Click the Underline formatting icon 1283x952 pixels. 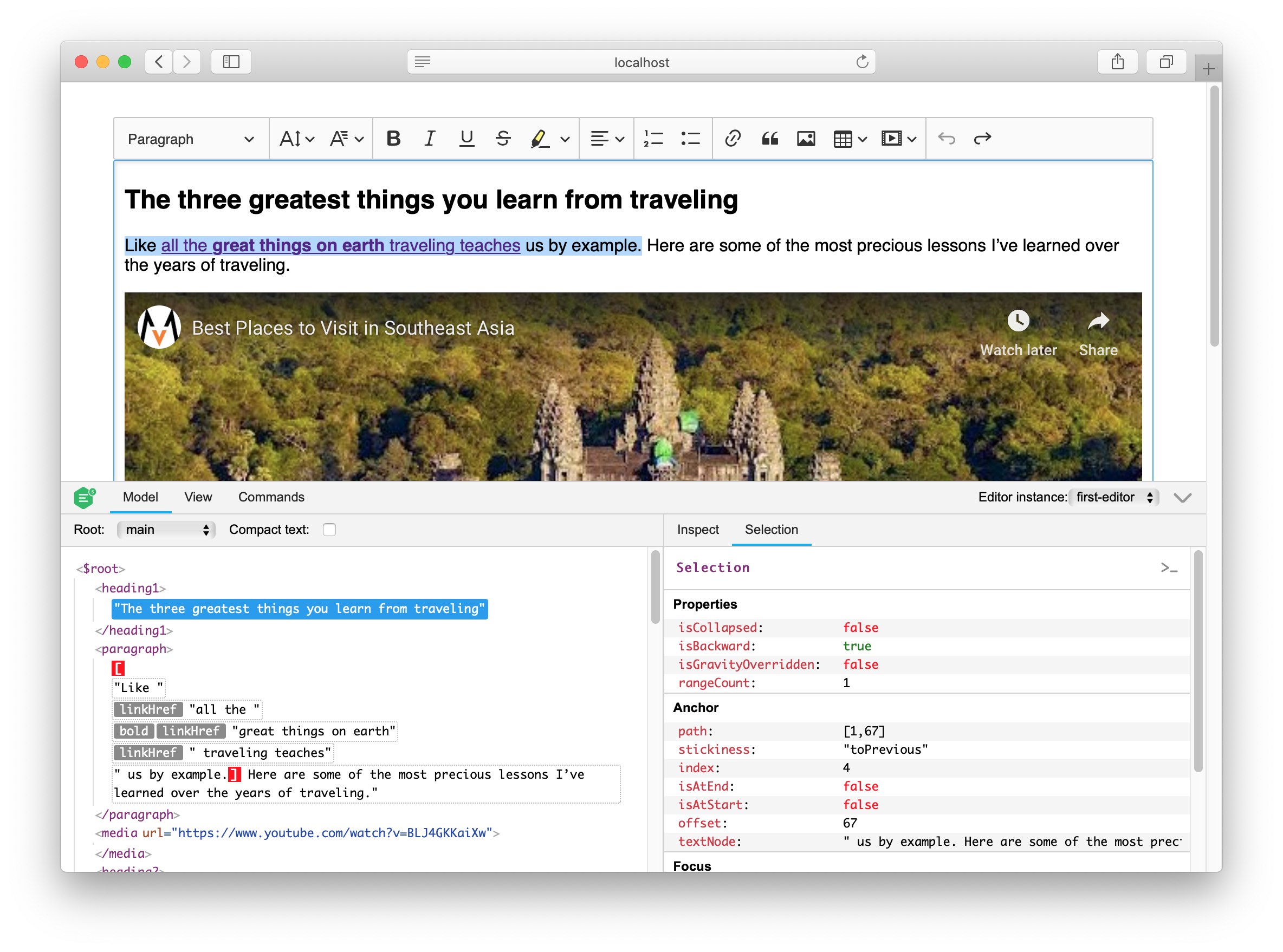pyautogui.click(x=467, y=139)
